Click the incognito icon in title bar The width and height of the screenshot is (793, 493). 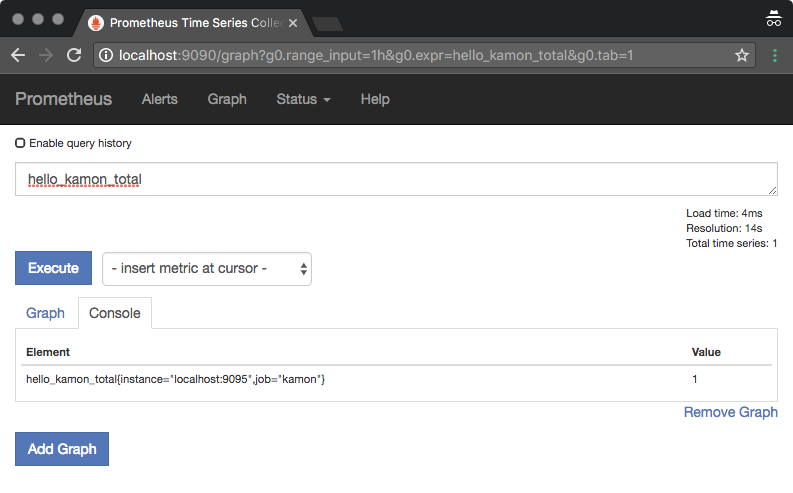(773, 19)
